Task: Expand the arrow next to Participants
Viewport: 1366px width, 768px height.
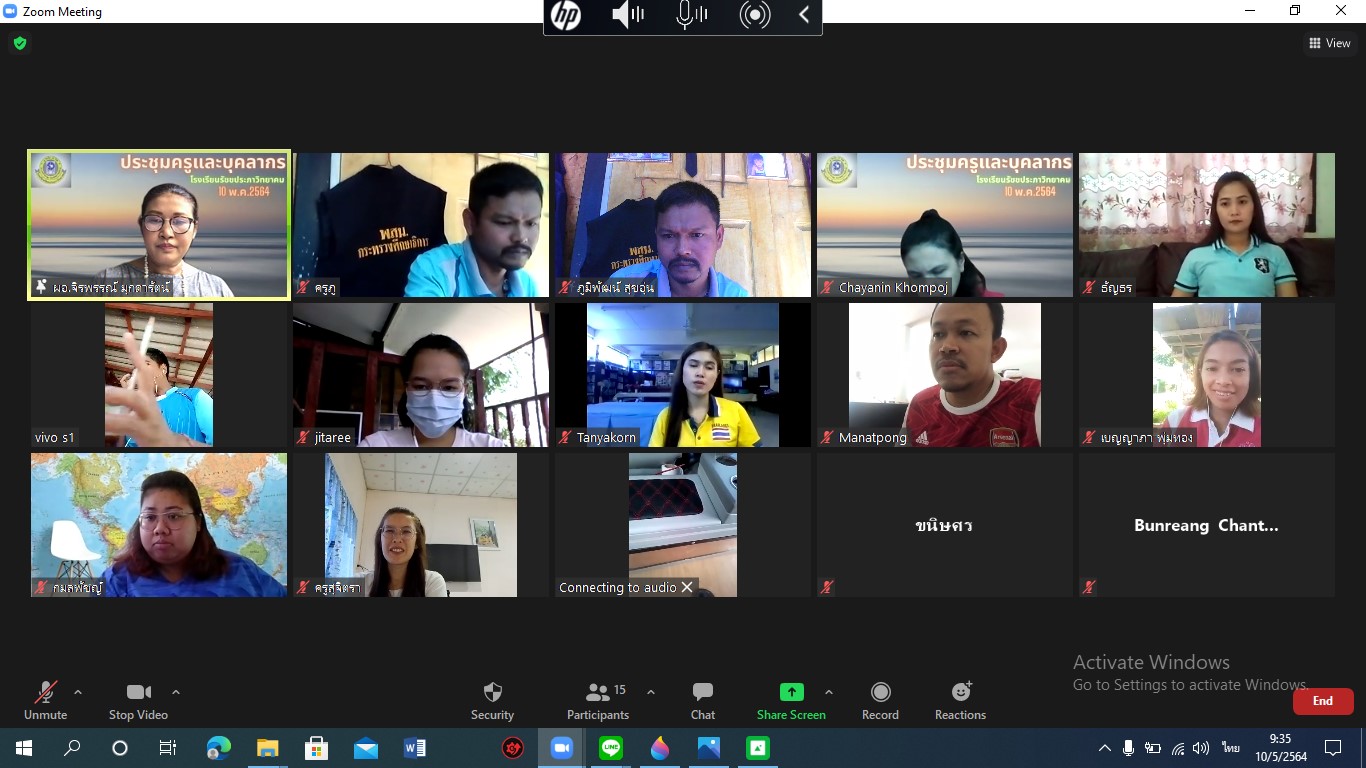Action: coord(651,692)
